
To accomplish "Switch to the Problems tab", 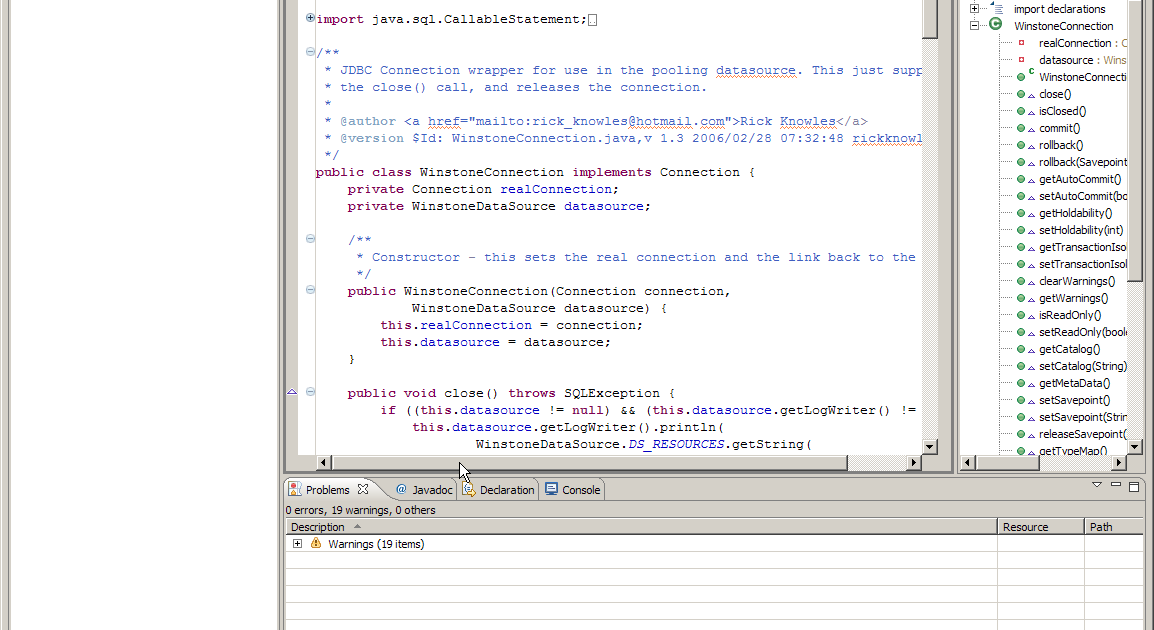I will pyautogui.click(x=328, y=490).
